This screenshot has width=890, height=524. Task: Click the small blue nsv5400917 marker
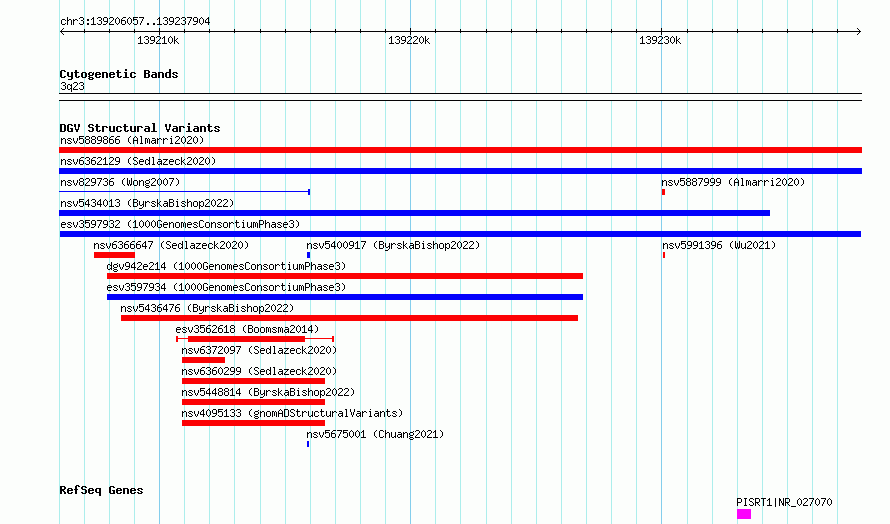coord(308,255)
